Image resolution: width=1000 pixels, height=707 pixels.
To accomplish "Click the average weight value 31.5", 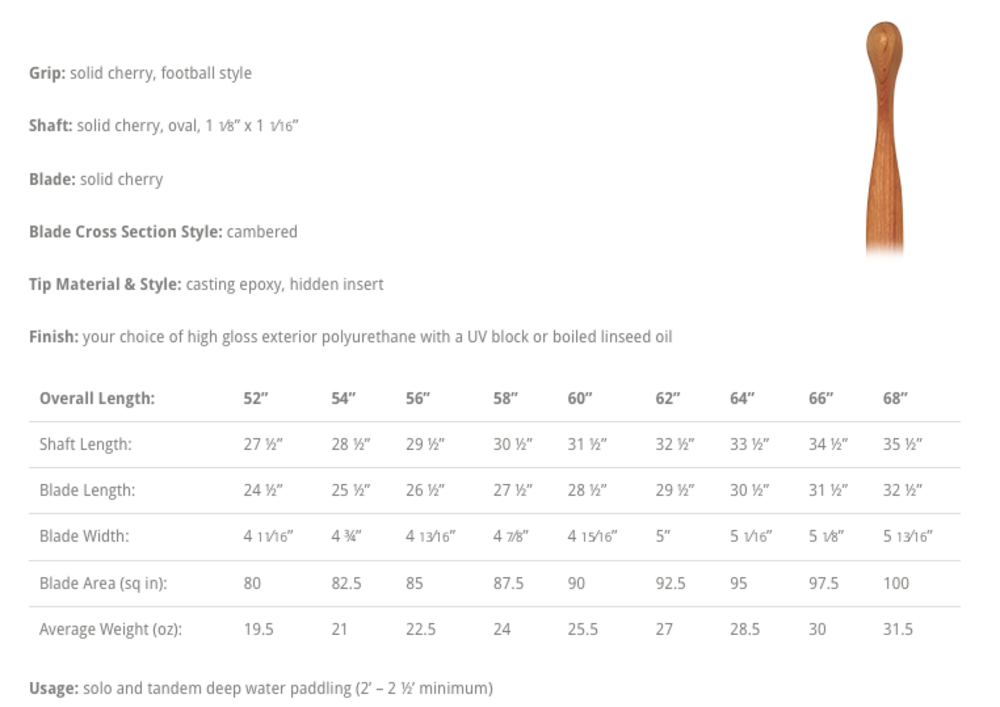I will (x=898, y=629).
